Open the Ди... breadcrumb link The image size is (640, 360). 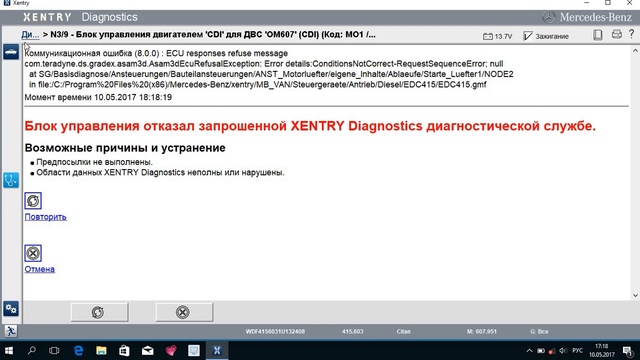30,35
